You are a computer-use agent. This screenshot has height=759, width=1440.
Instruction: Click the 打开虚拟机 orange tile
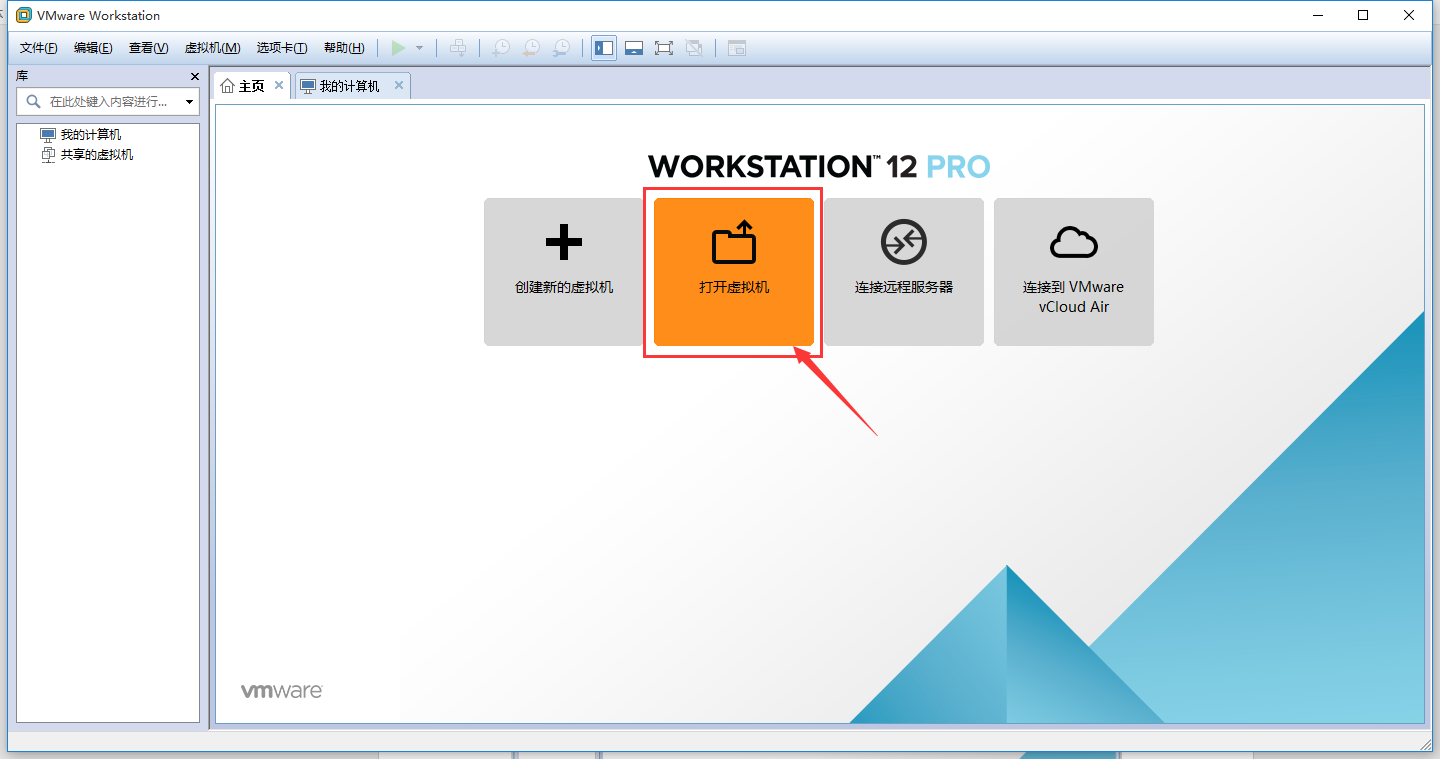pos(734,272)
